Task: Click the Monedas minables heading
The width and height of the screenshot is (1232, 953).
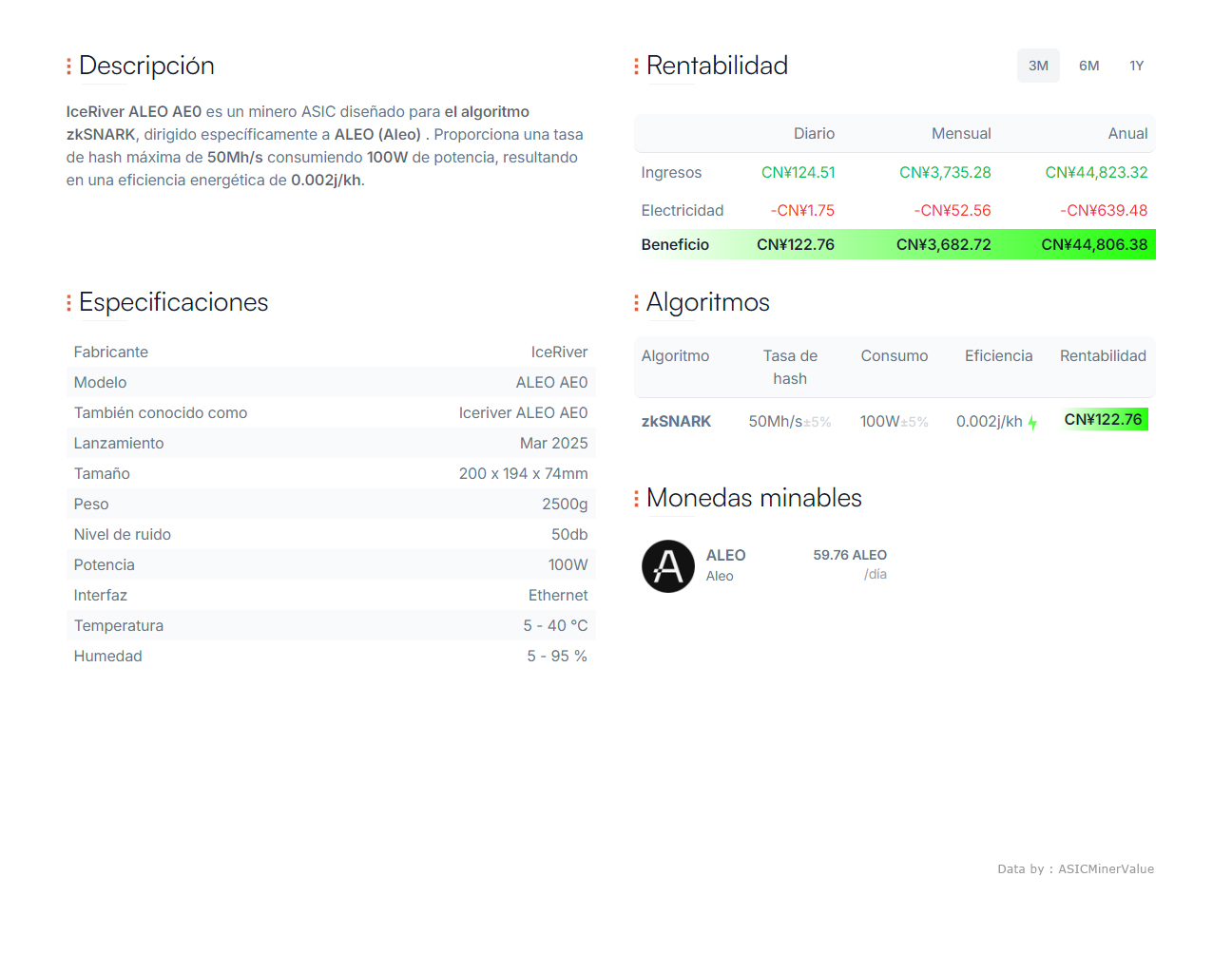Action: click(754, 498)
